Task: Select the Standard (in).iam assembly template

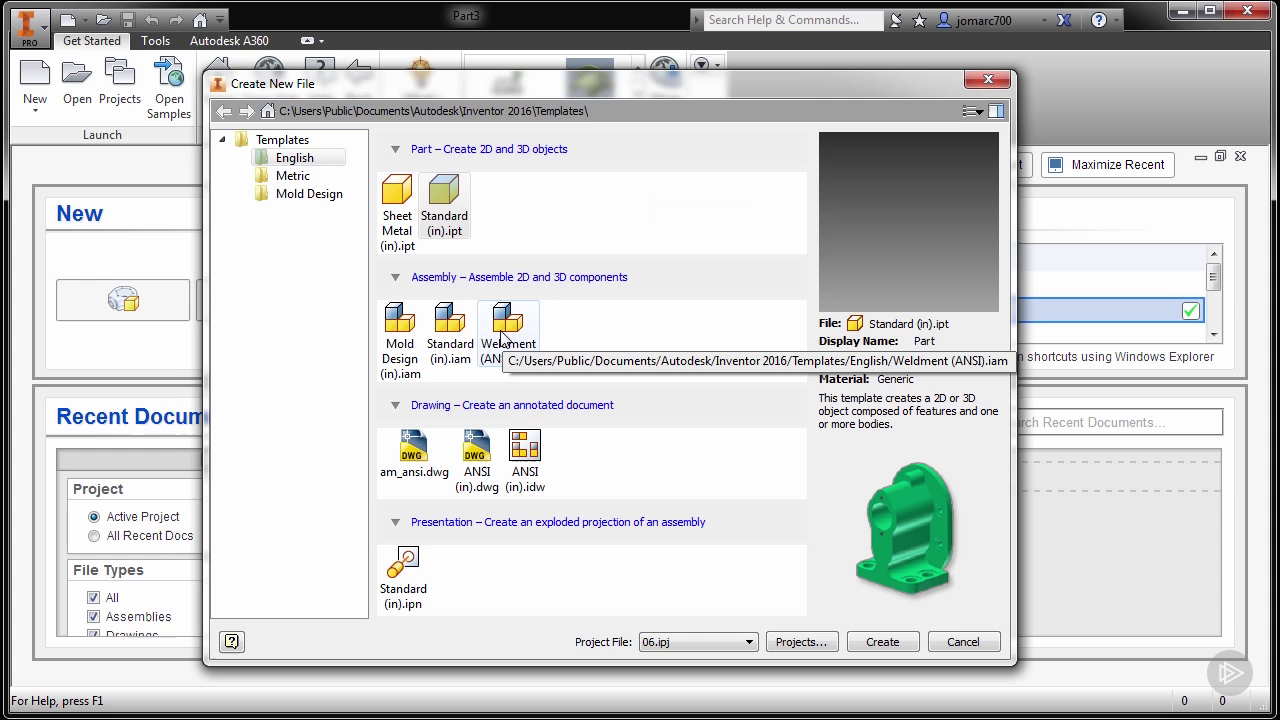Action: click(x=450, y=334)
